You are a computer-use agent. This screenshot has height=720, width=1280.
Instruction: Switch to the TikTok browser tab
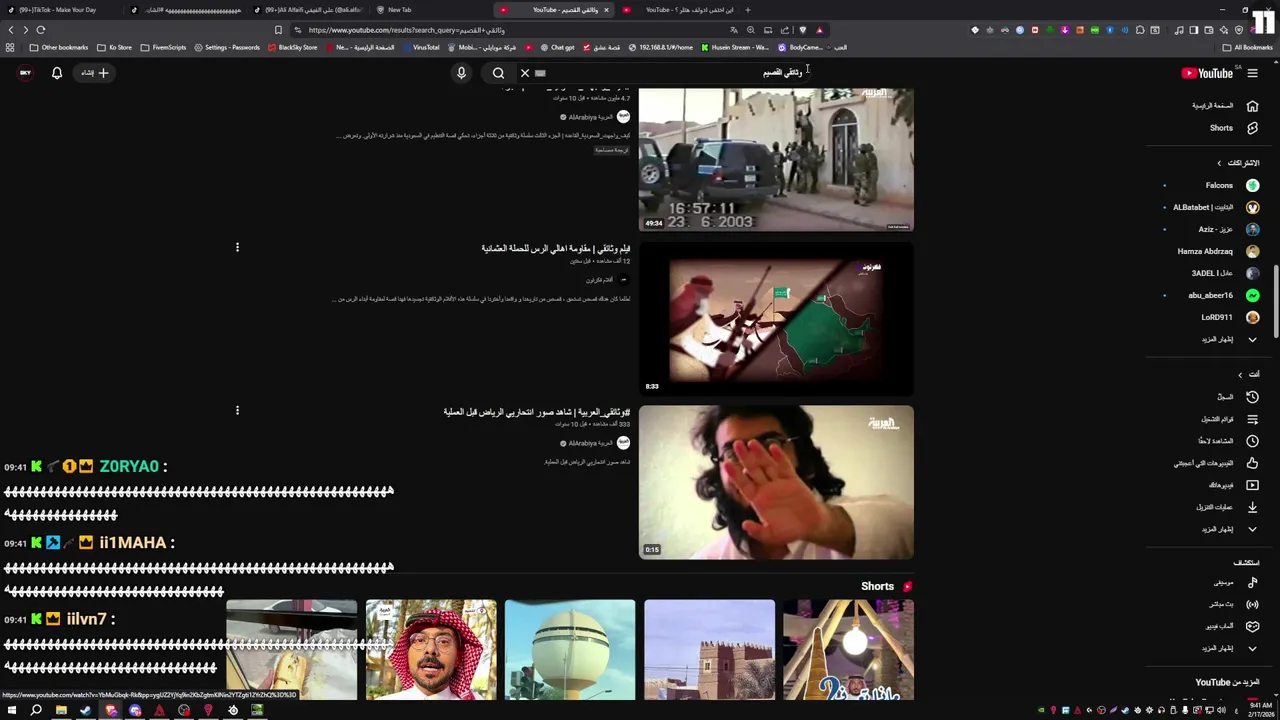point(60,10)
